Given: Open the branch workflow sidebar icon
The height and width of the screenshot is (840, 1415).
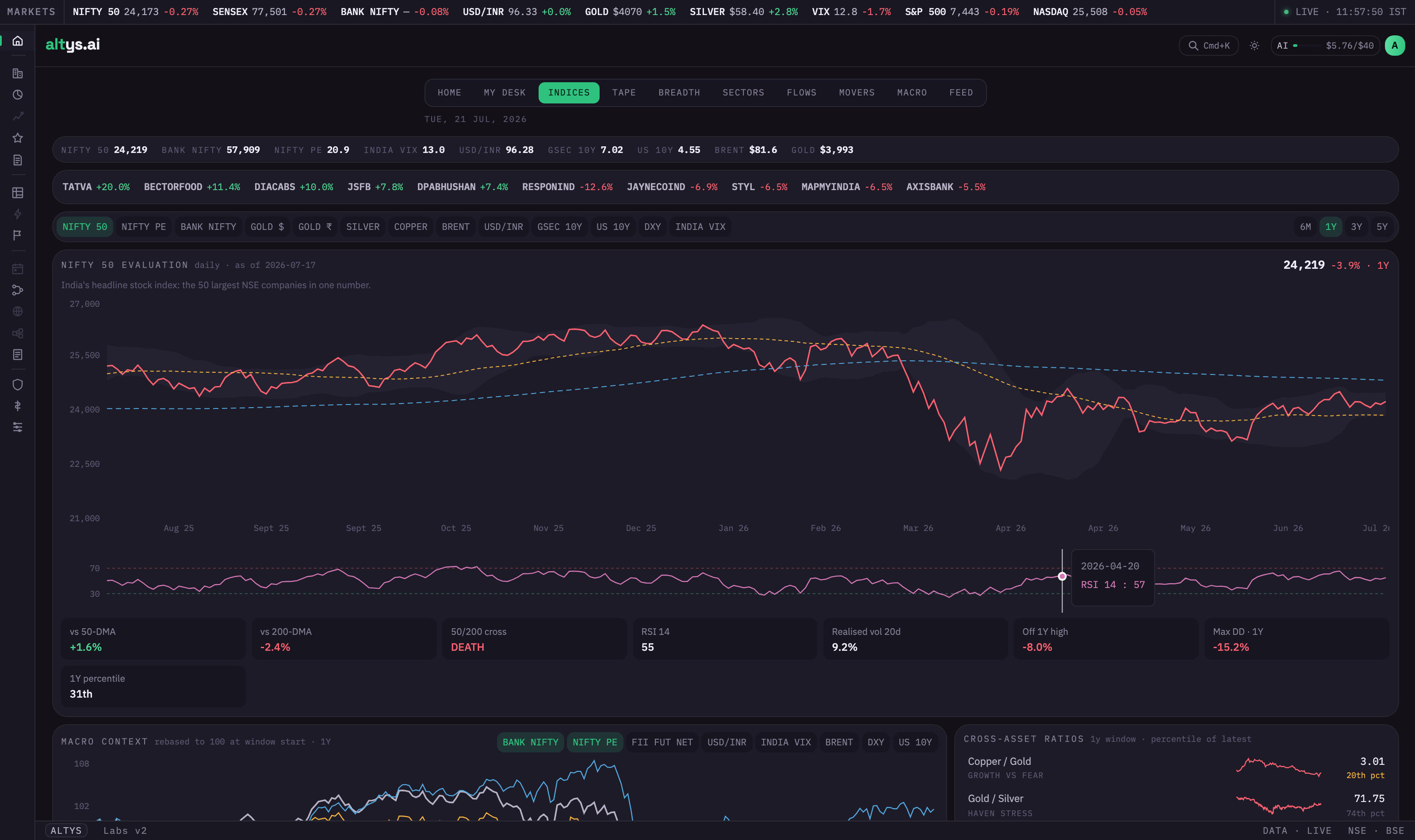Looking at the screenshot, I should (x=18, y=290).
